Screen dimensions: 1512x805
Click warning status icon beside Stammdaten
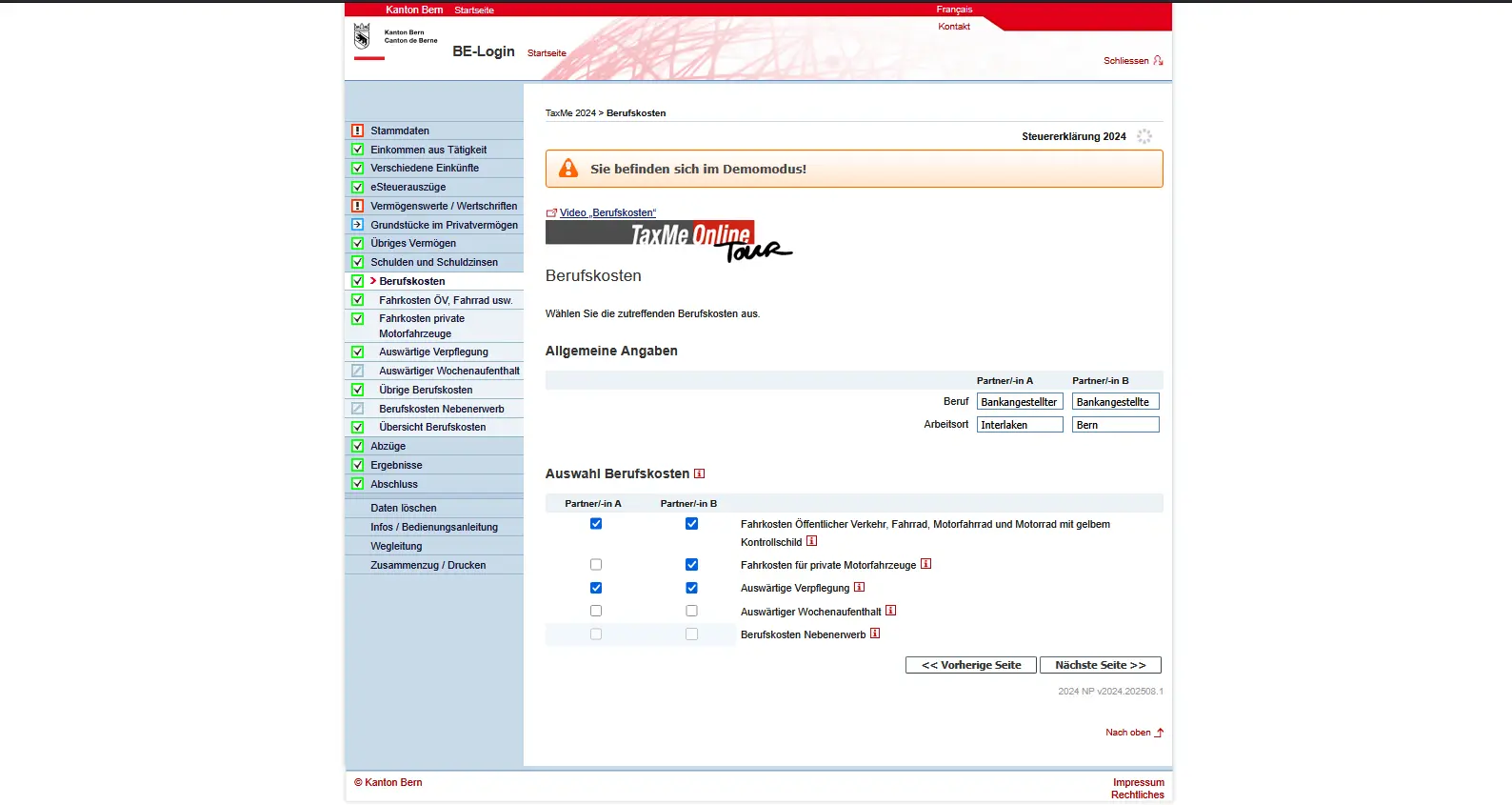pos(358,131)
